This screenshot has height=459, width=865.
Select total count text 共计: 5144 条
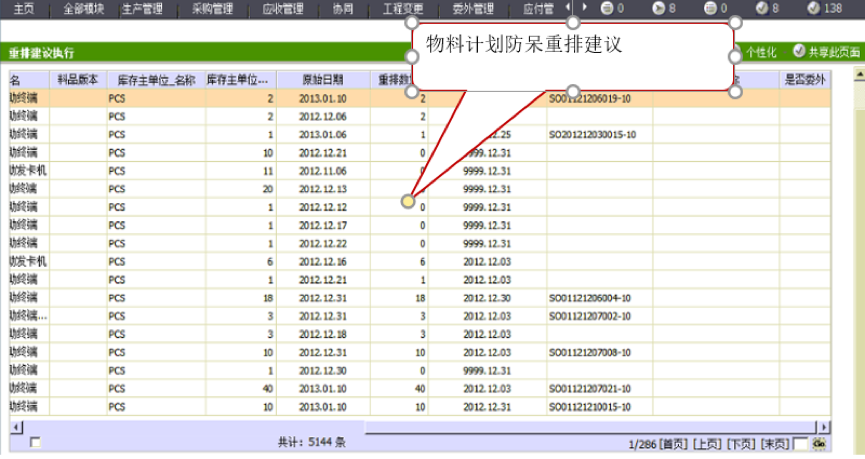pos(312,442)
